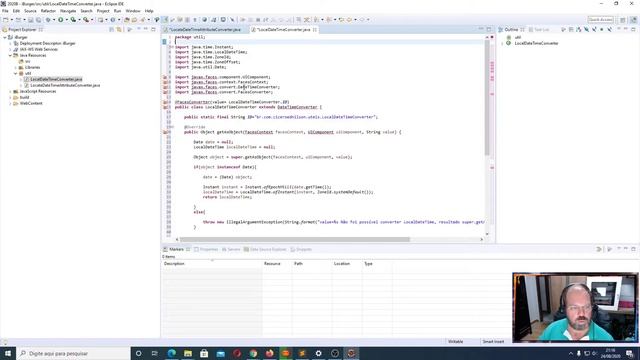Click the New toolbar icon
Image resolution: width=640 pixels, height=360 pixels.
point(5,20)
